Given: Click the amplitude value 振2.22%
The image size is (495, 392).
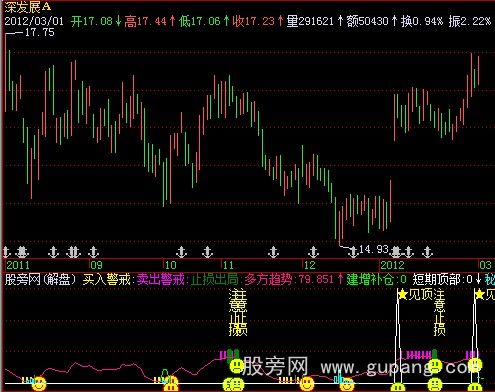Looking at the screenshot, I should point(470,21).
